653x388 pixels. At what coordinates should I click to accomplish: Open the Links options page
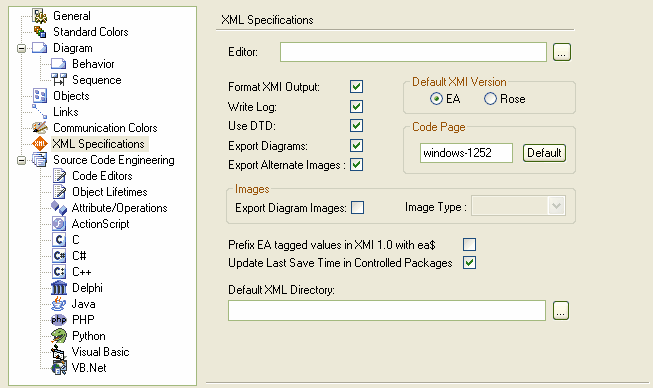[x=66, y=112]
